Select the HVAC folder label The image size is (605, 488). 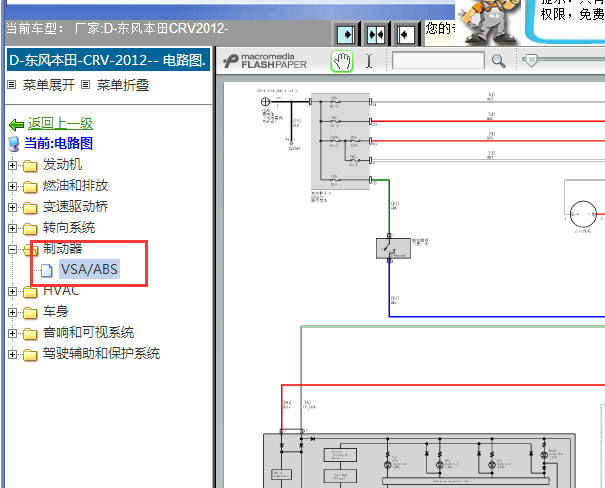pyautogui.click(x=61, y=290)
